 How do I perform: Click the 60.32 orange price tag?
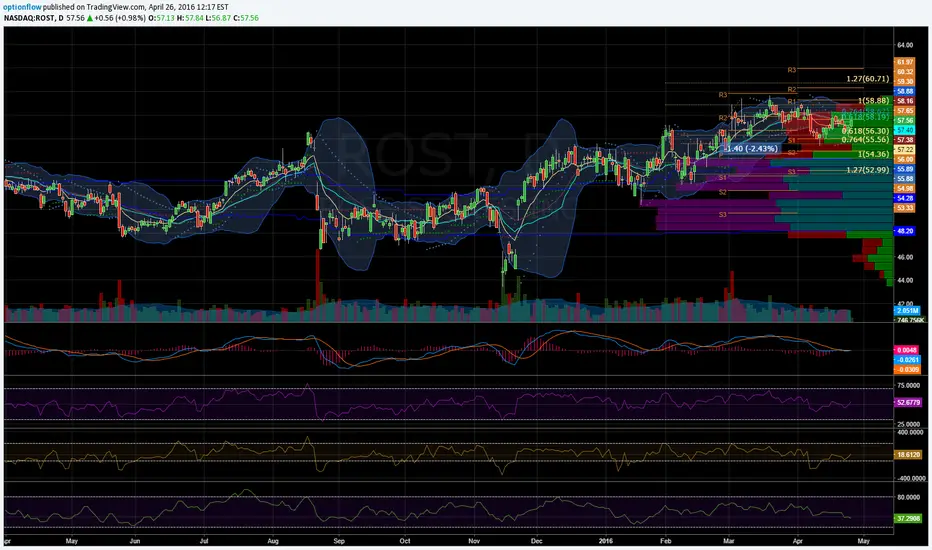tap(905, 72)
